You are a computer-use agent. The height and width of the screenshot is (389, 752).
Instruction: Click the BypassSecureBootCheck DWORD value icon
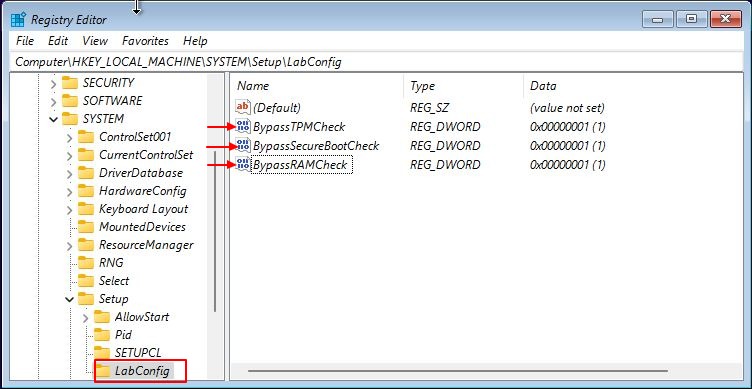click(243, 146)
